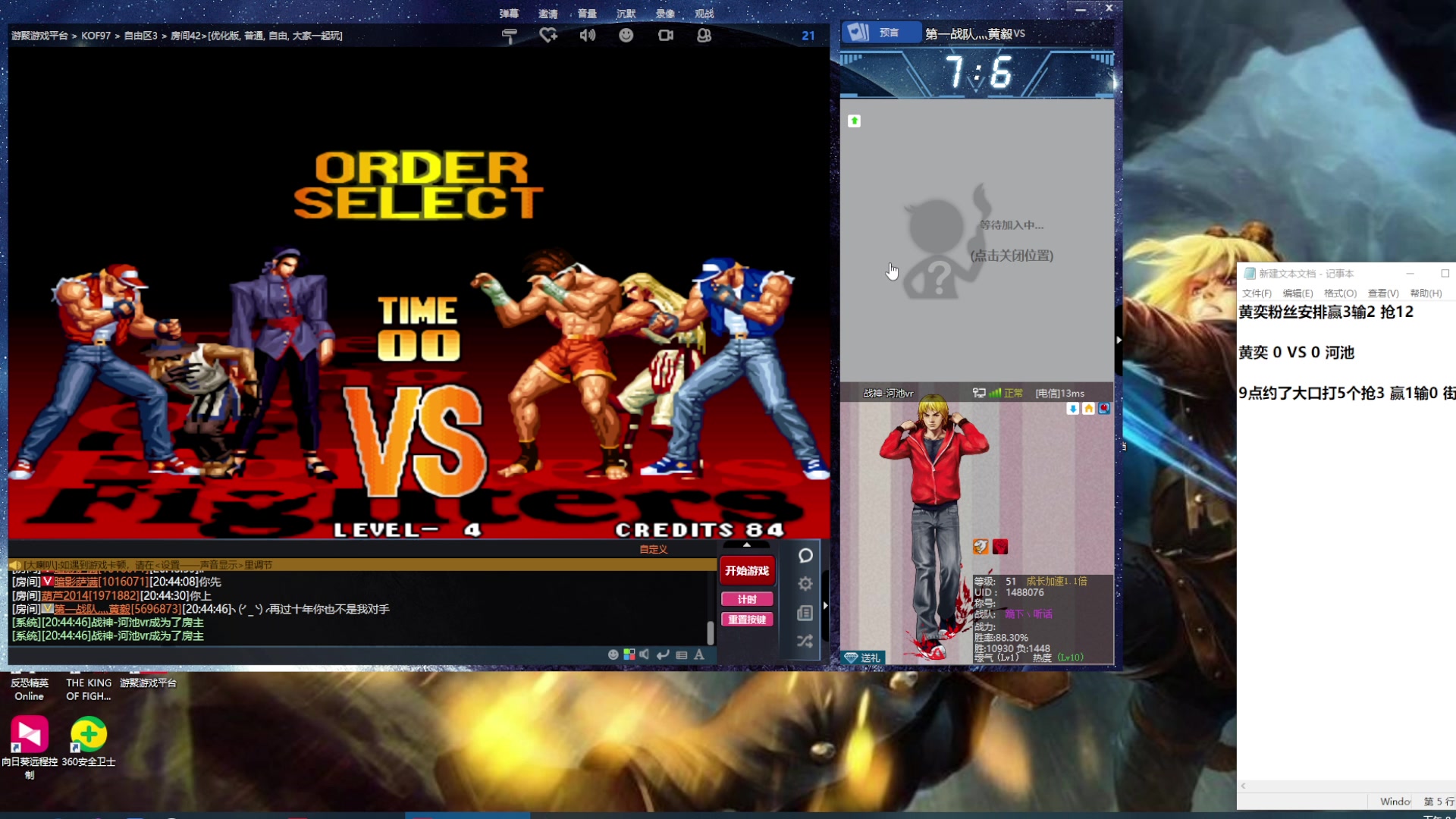Click the red ball icon on player card
This screenshot has height=819, width=1456.
tap(1104, 409)
